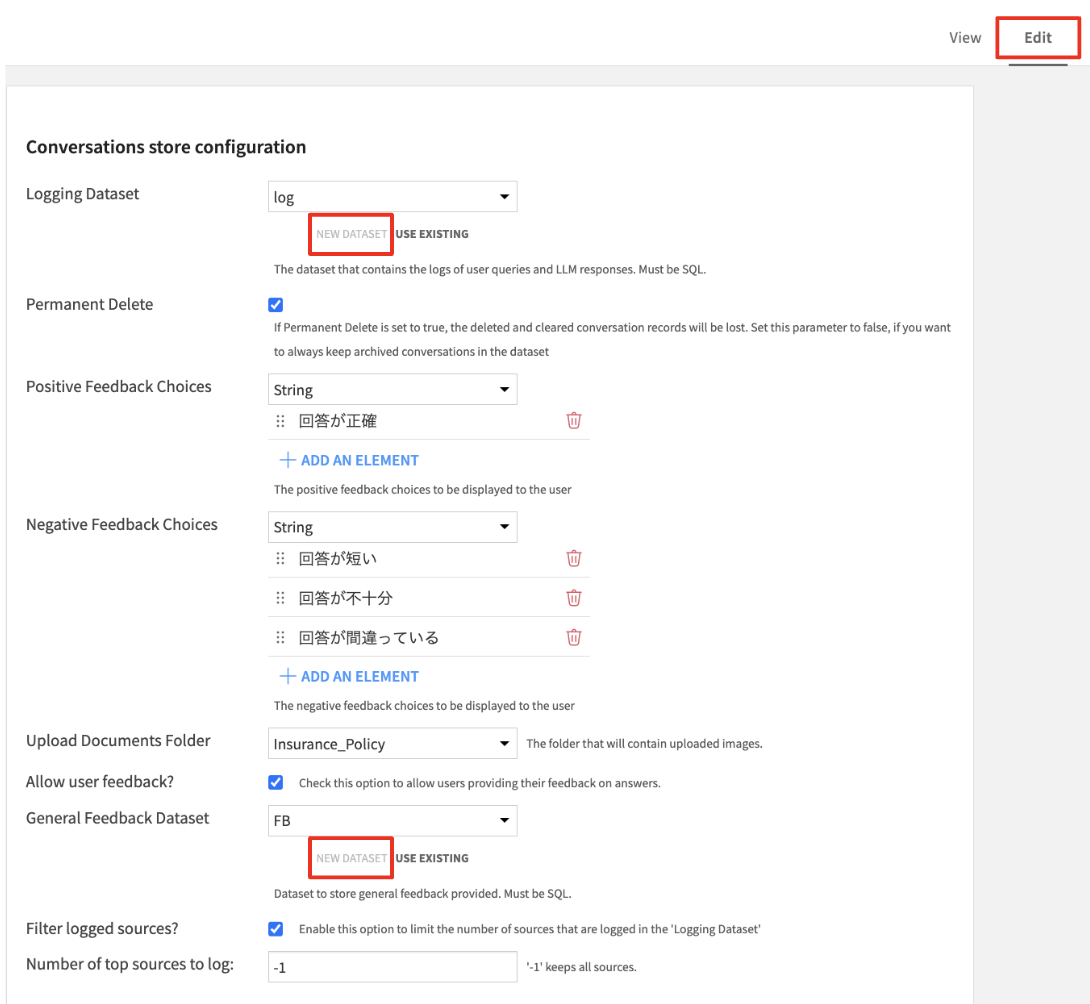Toggle Allow user feedback checkbox
Screen dimensions: 1090x1004
(x=276, y=782)
